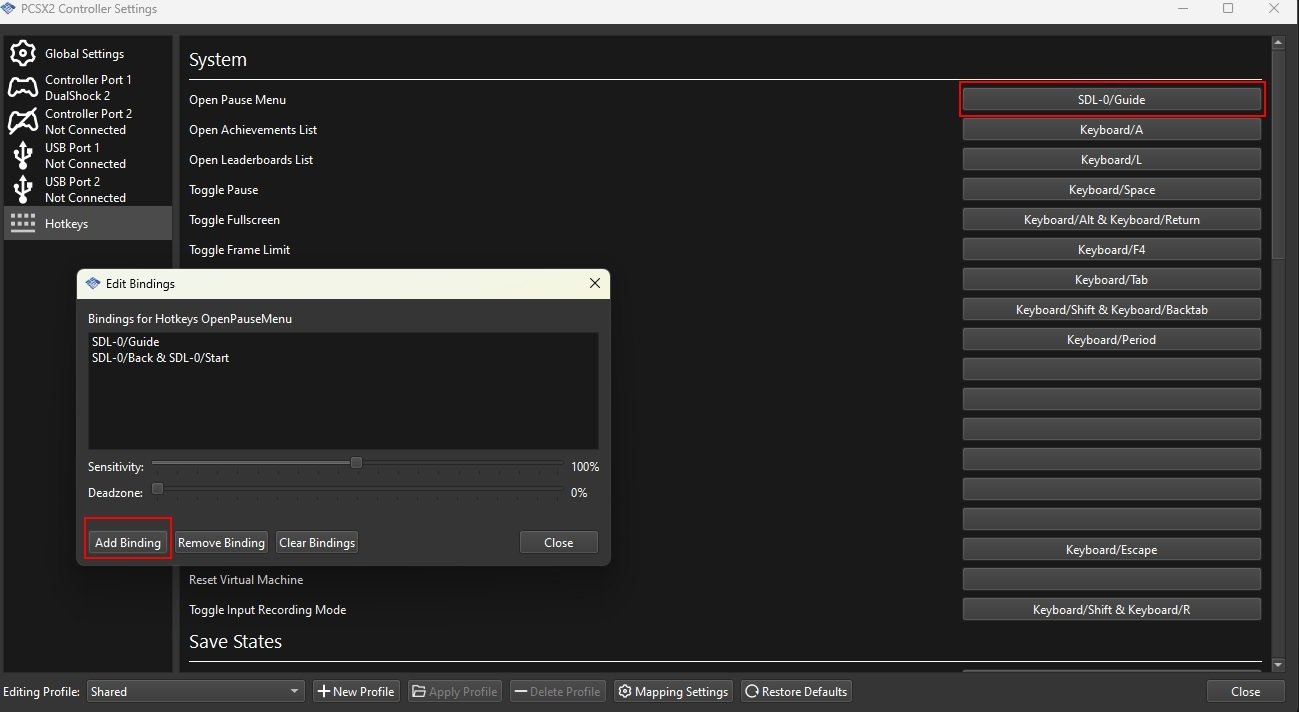The image size is (1299, 712).
Task: Adjust the Sensitivity slider handle
Action: (x=356, y=463)
